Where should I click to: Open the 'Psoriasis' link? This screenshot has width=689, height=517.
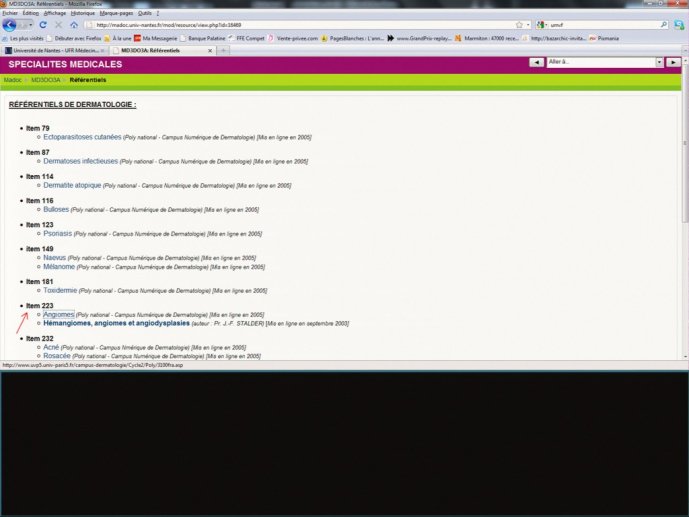(58, 234)
